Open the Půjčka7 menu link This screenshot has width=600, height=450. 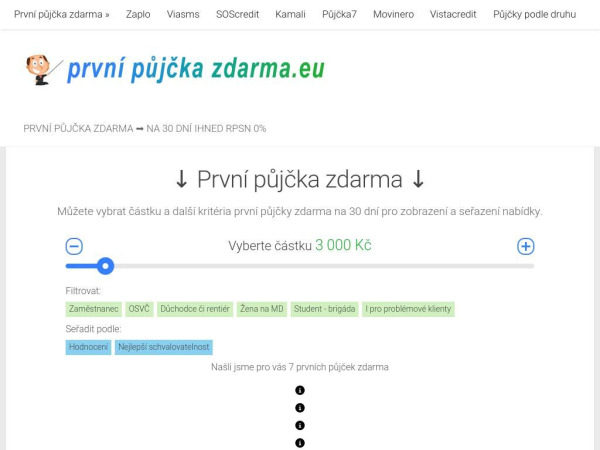click(x=339, y=15)
